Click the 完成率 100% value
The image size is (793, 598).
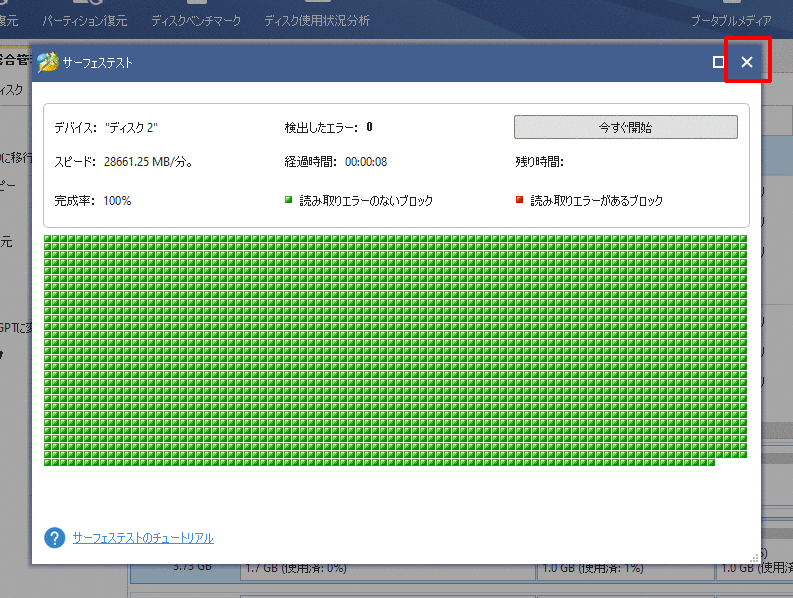[x=117, y=201]
